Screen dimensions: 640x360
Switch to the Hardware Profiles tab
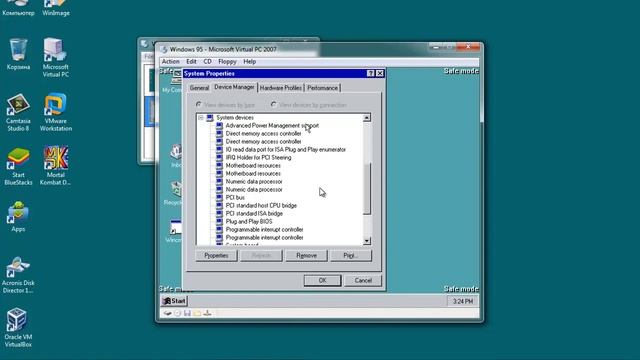(x=280, y=88)
